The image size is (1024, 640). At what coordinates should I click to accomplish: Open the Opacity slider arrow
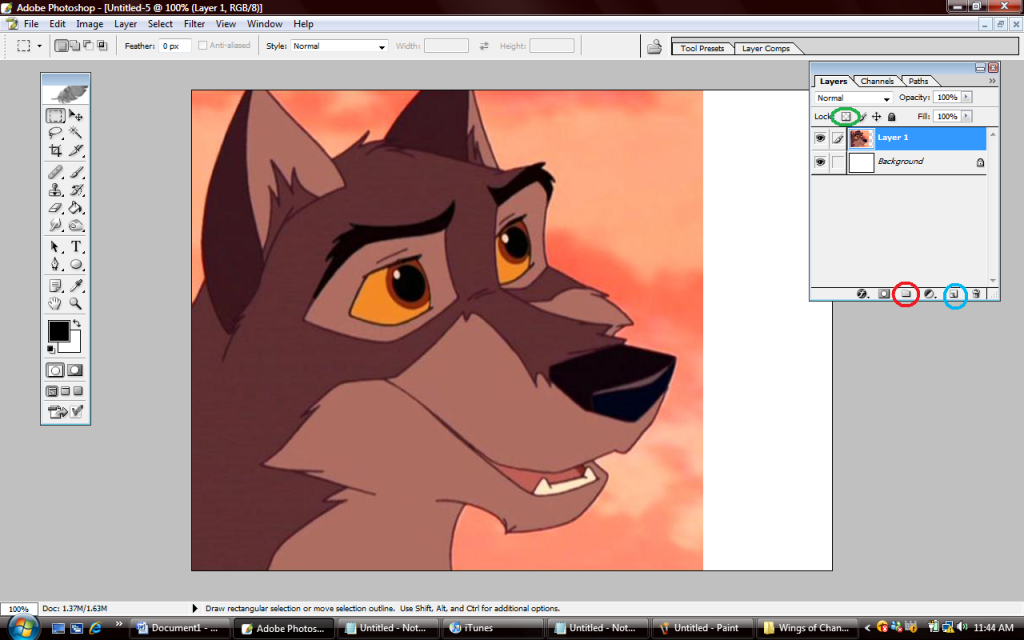(x=967, y=97)
